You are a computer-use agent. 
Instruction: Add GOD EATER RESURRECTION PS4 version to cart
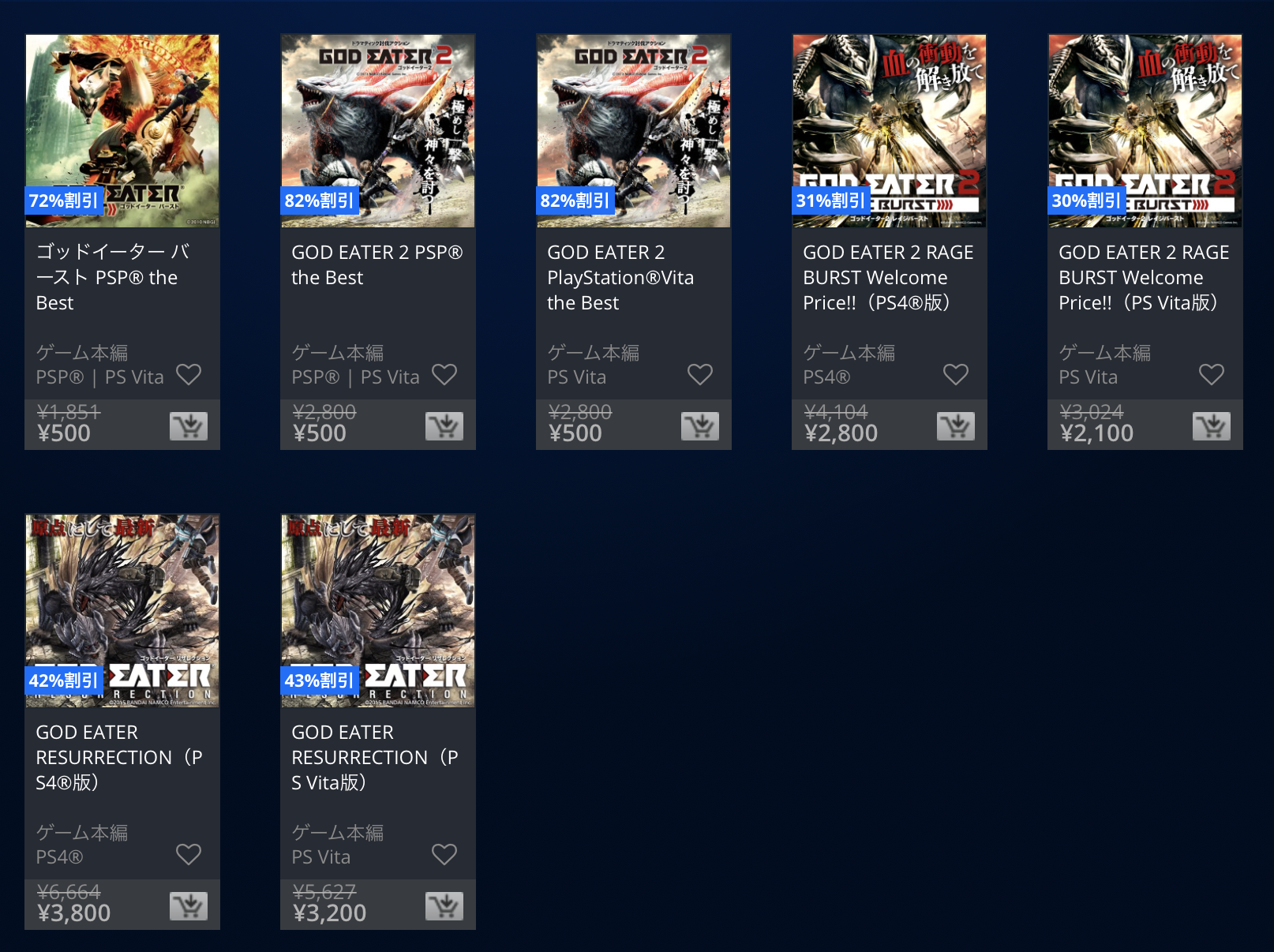[x=189, y=906]
